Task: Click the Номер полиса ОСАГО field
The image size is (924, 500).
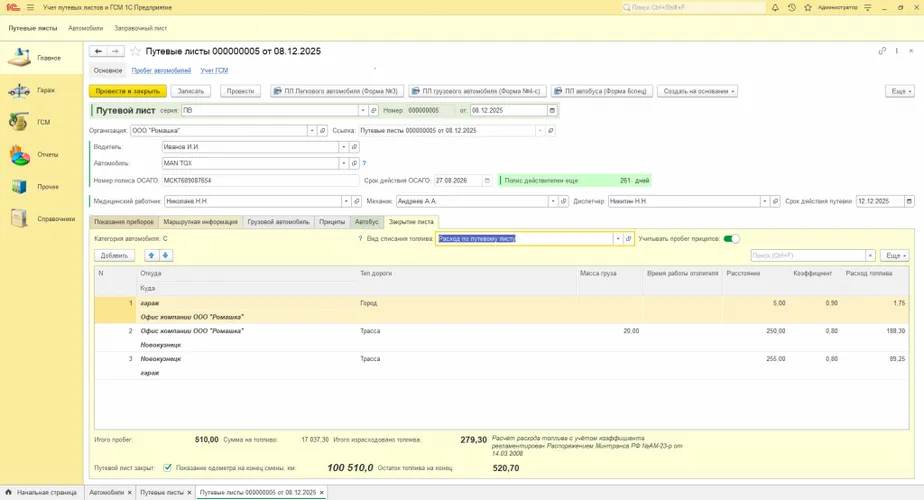Action: pos(260,181)
